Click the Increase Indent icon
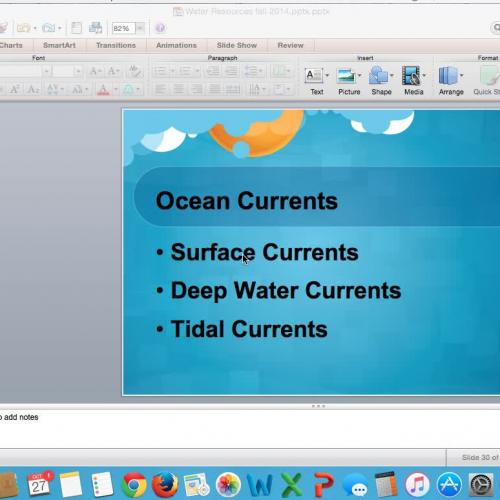The width and height of the screenshot is (500, 500). coord(231,71)
